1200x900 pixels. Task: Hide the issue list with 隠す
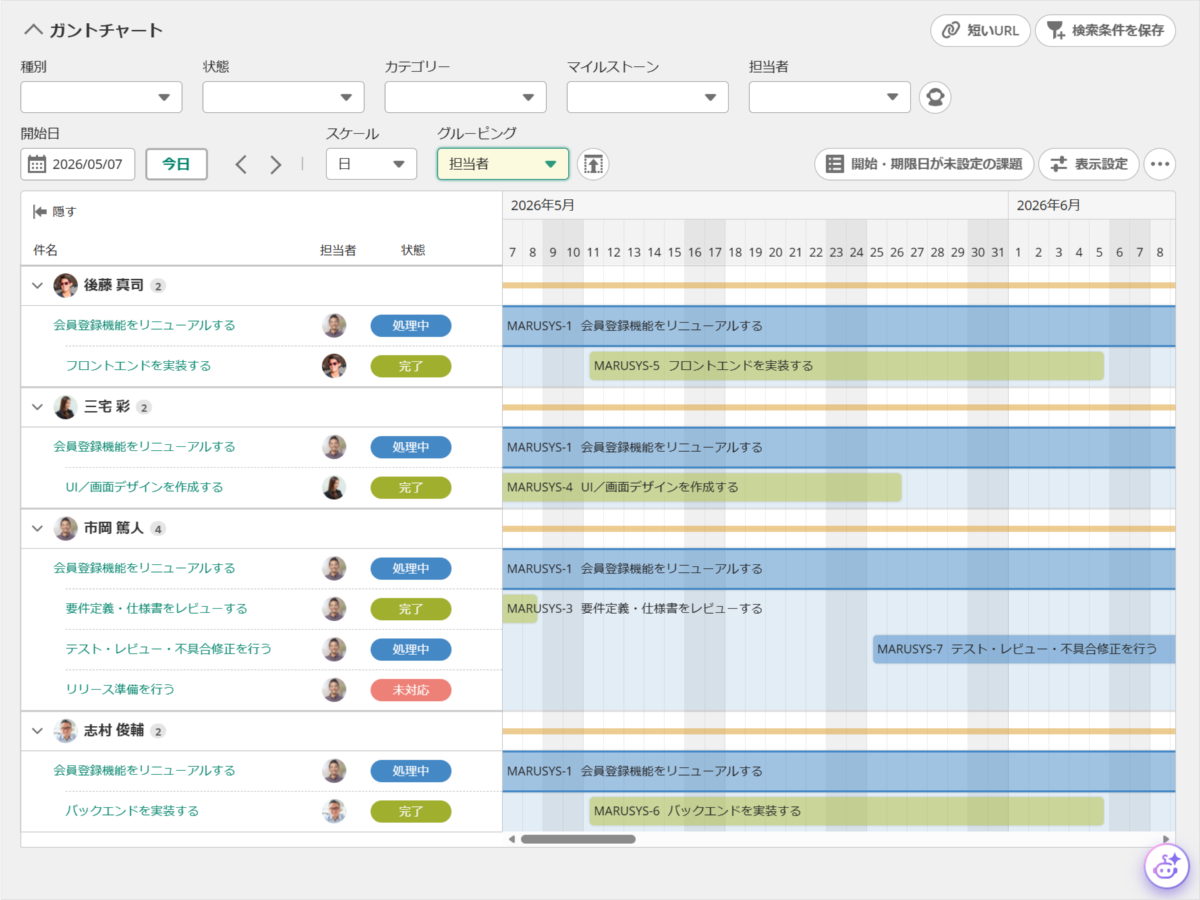tap(54, 211)
